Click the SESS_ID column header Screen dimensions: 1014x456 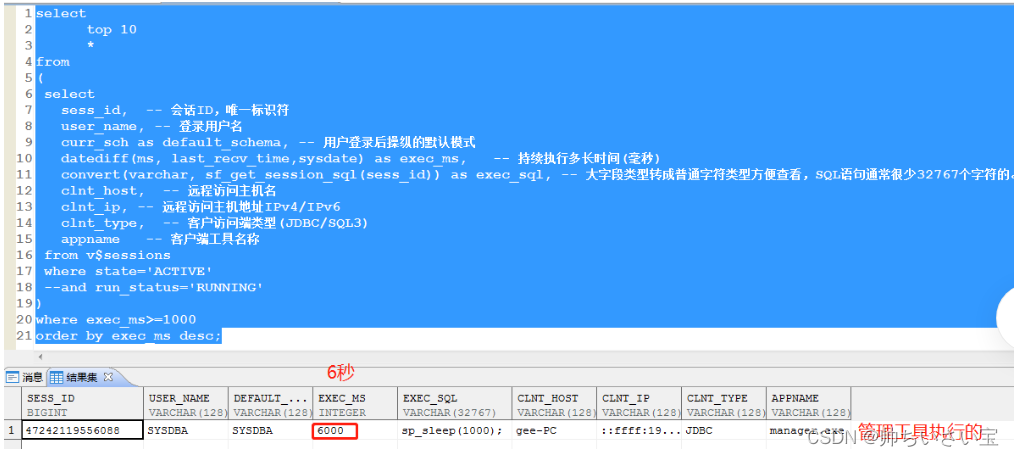83,405
